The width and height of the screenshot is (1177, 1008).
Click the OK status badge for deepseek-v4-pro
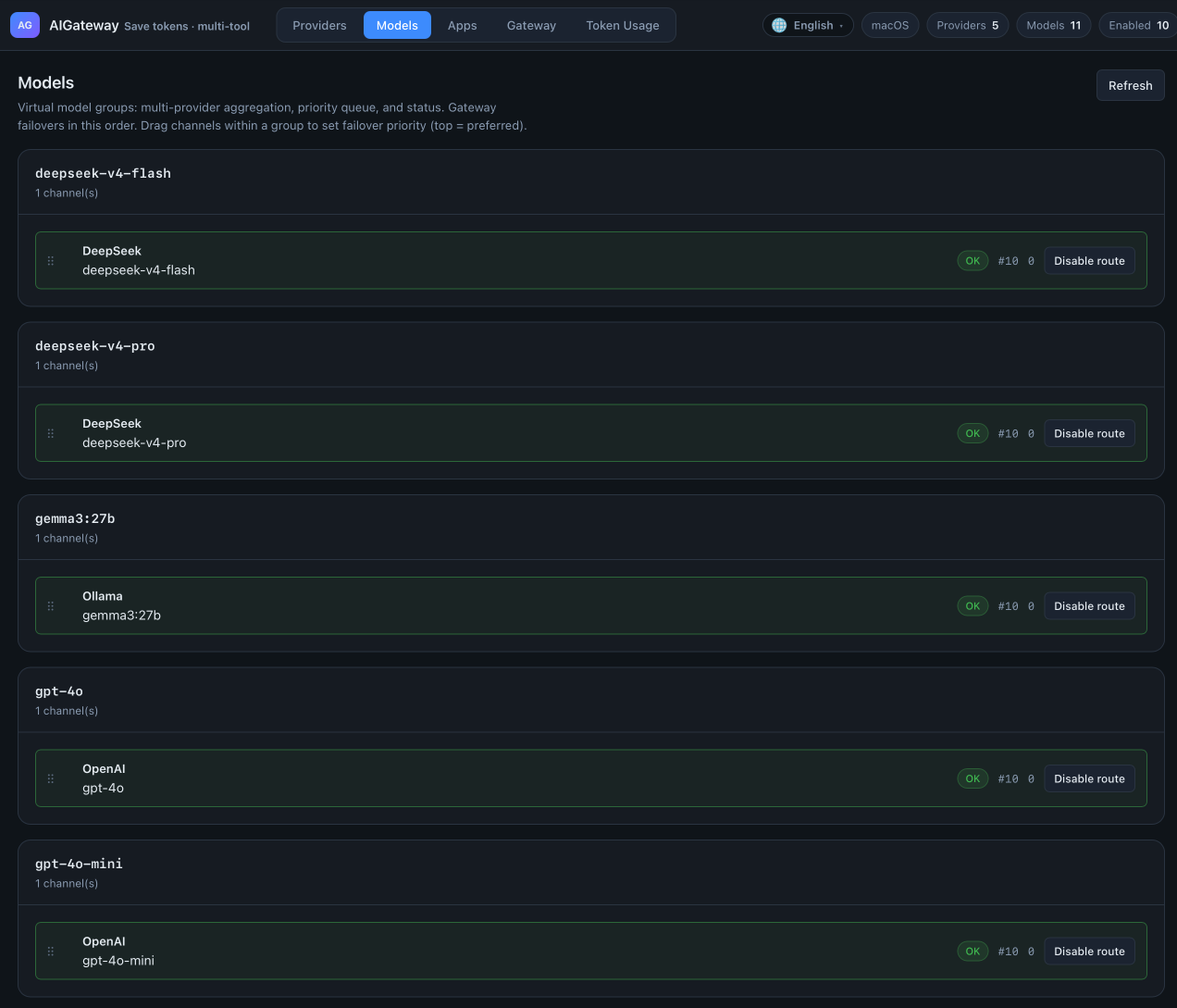[973, 433]
